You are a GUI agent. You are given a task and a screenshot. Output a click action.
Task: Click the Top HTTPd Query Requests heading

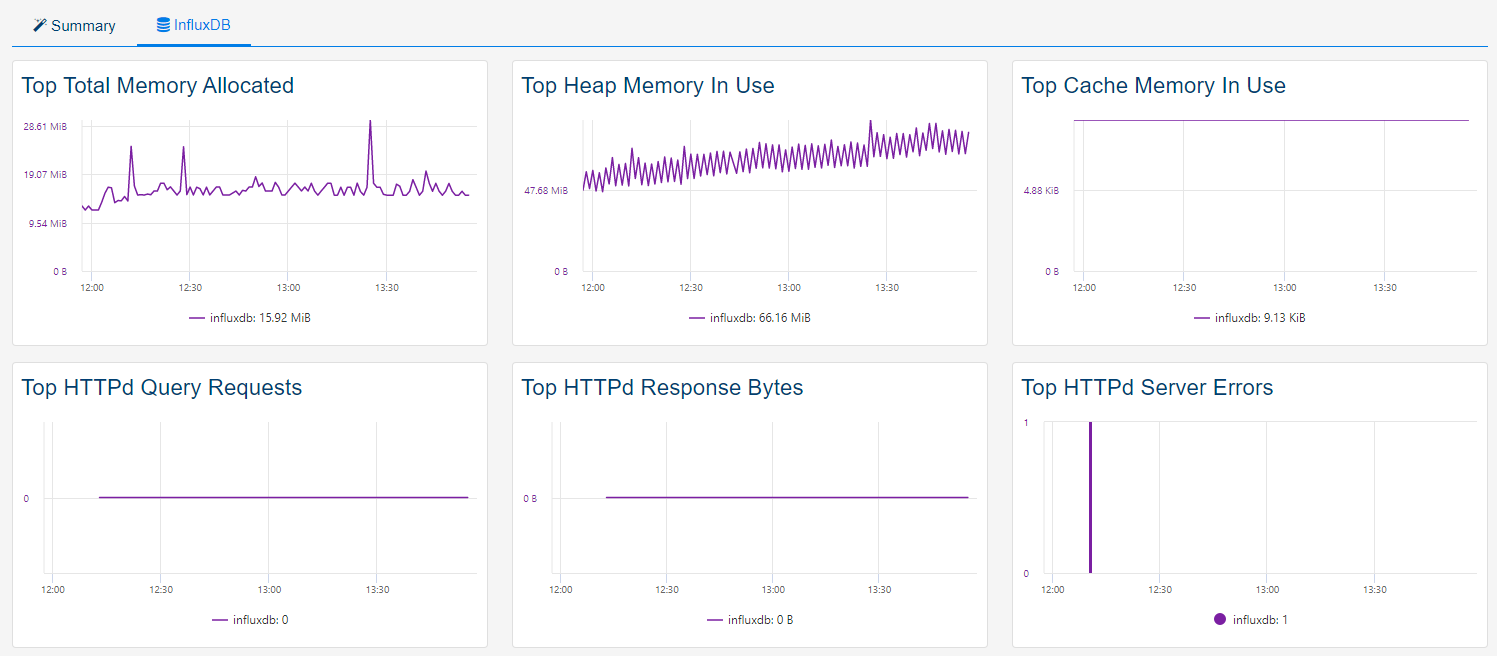click(x=162, y=388)
